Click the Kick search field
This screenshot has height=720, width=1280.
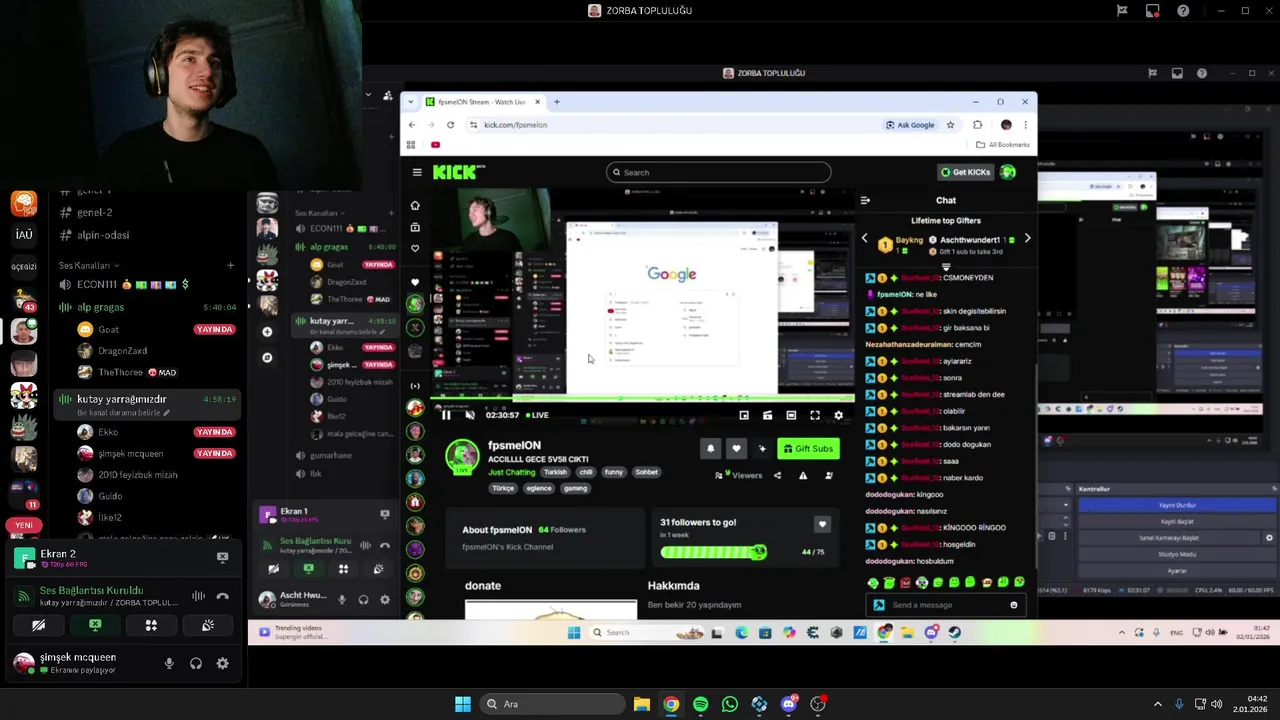pyautogui.click(x=718, y=172)
